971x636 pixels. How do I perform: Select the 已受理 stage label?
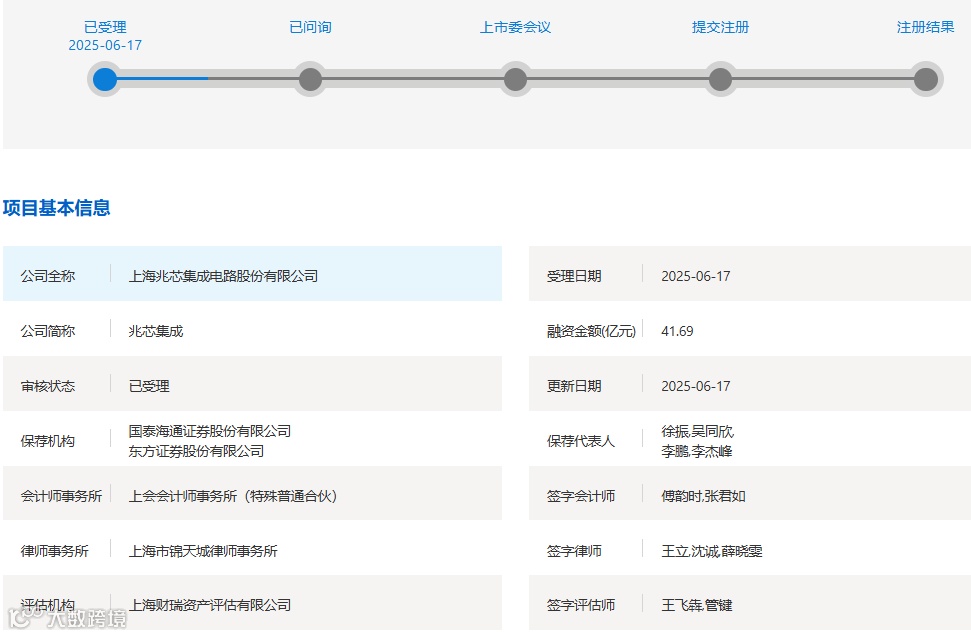click(x=105, y=27)
